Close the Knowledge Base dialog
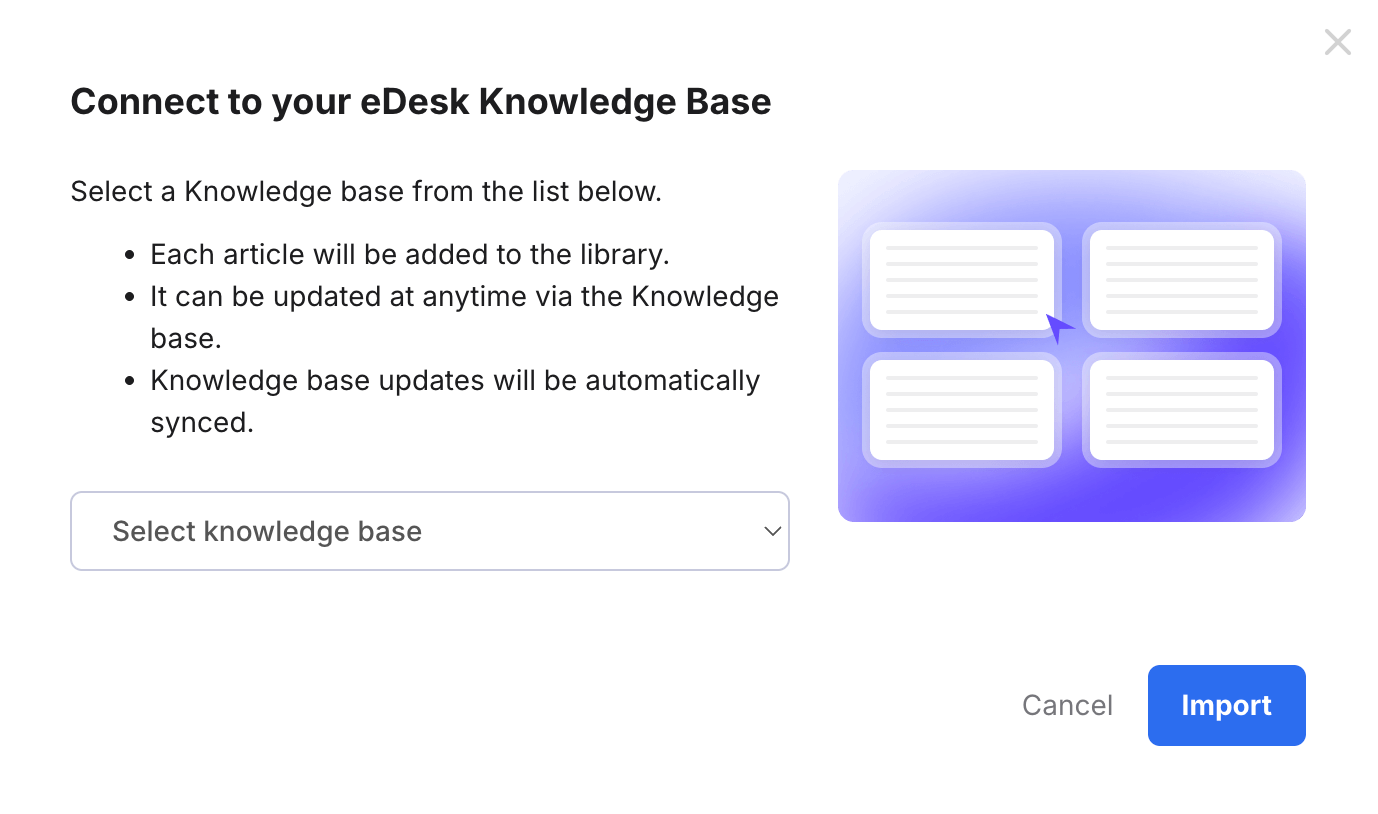Image resolution: width=1378 pixels, height=814 pixels. click(1337, 42)
